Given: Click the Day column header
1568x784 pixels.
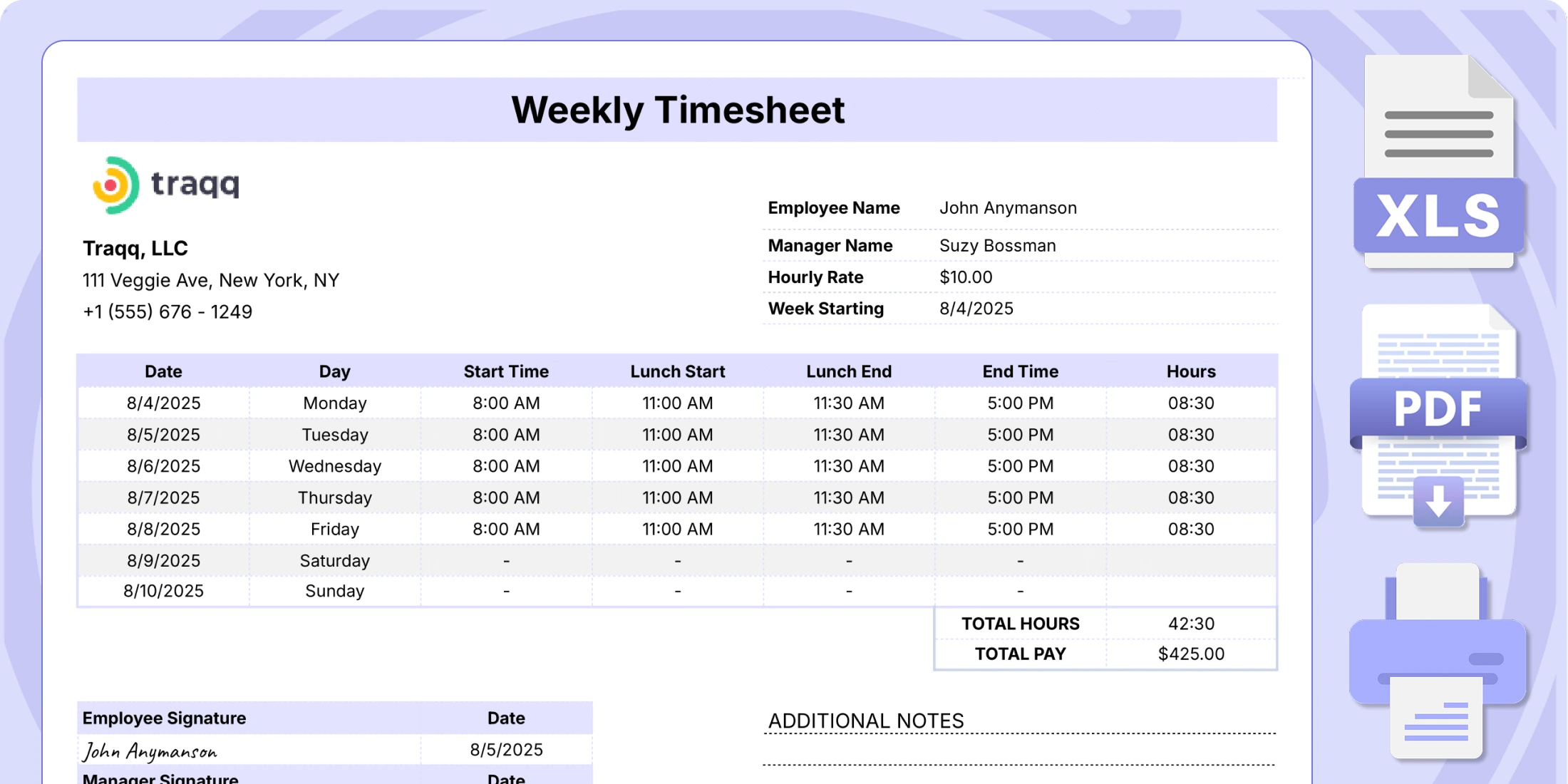Looking at the screenshot, I should pyautogui.click(x=334, y=371).
